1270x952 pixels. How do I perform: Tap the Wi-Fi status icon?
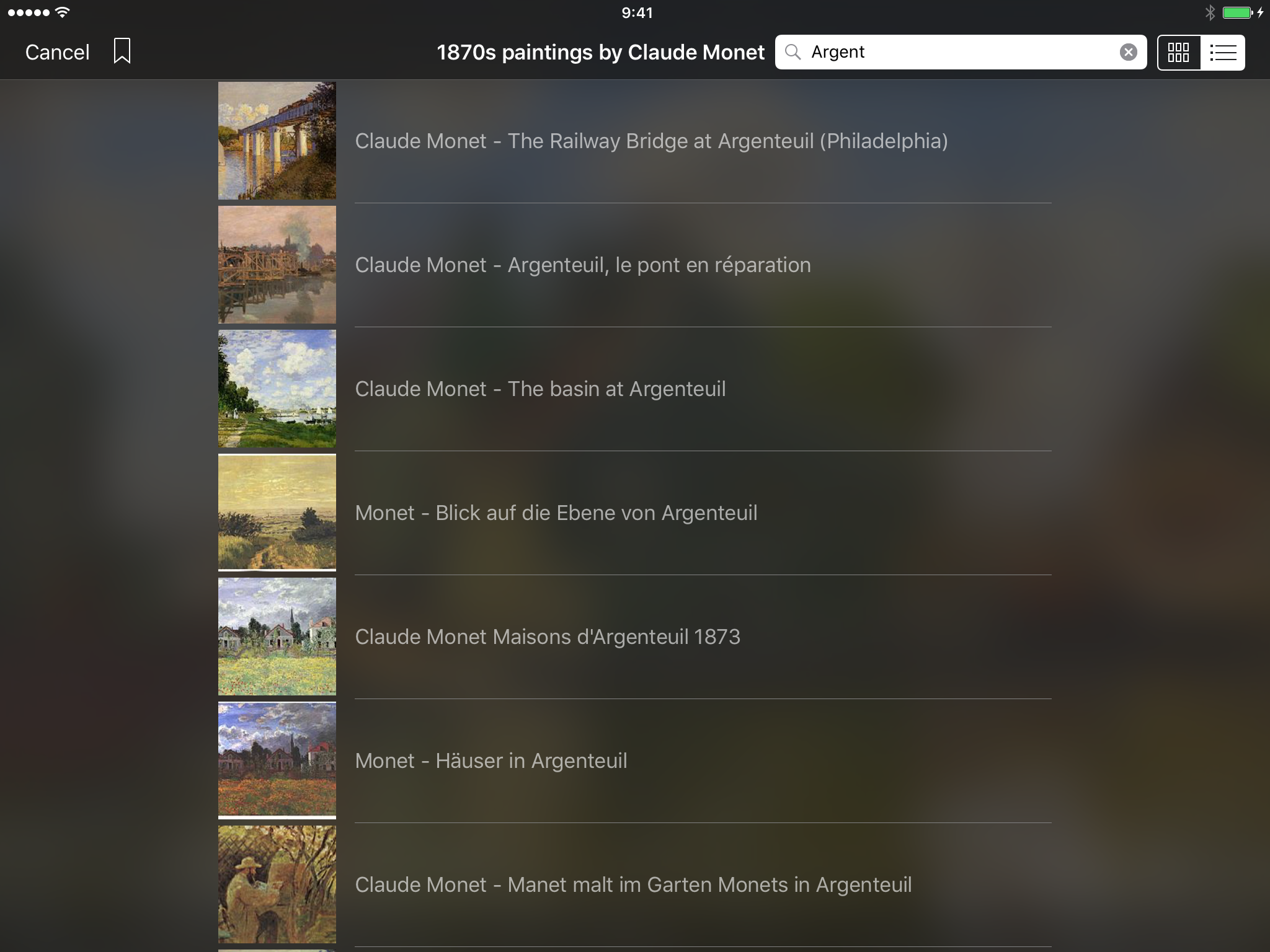tap(63, 12)
